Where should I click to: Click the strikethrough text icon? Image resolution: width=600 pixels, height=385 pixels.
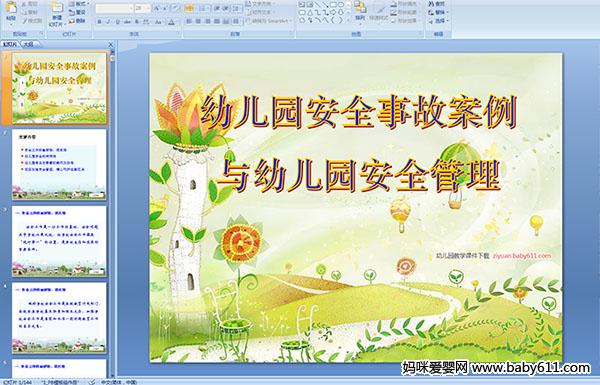127,22
